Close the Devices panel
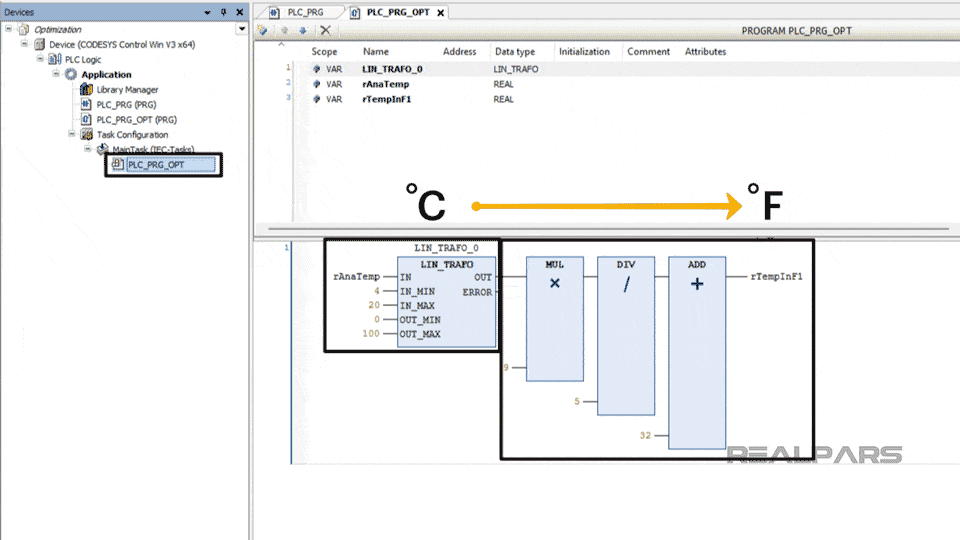This screenshot has width=960, height=540. (x=239, y=12)
